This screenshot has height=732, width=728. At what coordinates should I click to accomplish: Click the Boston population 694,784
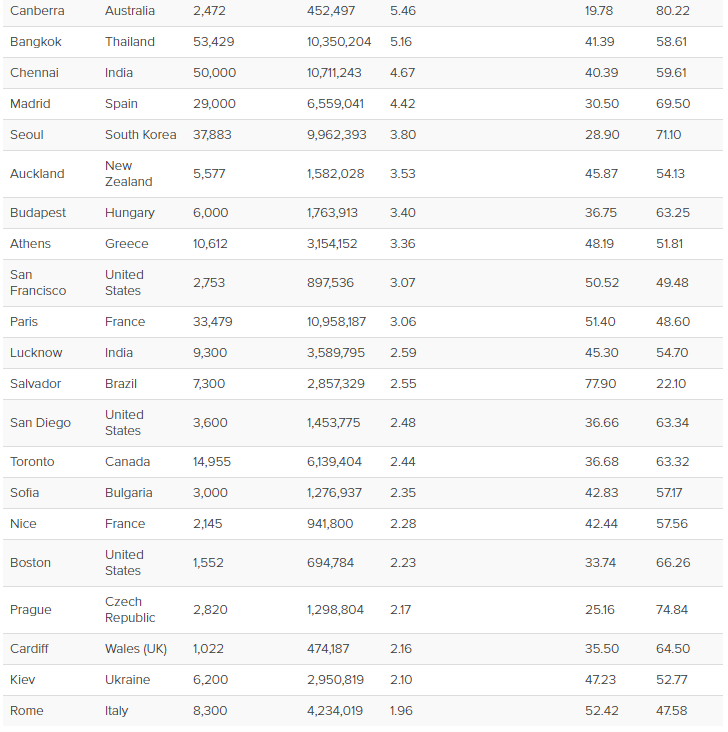[x=330, y=563]
